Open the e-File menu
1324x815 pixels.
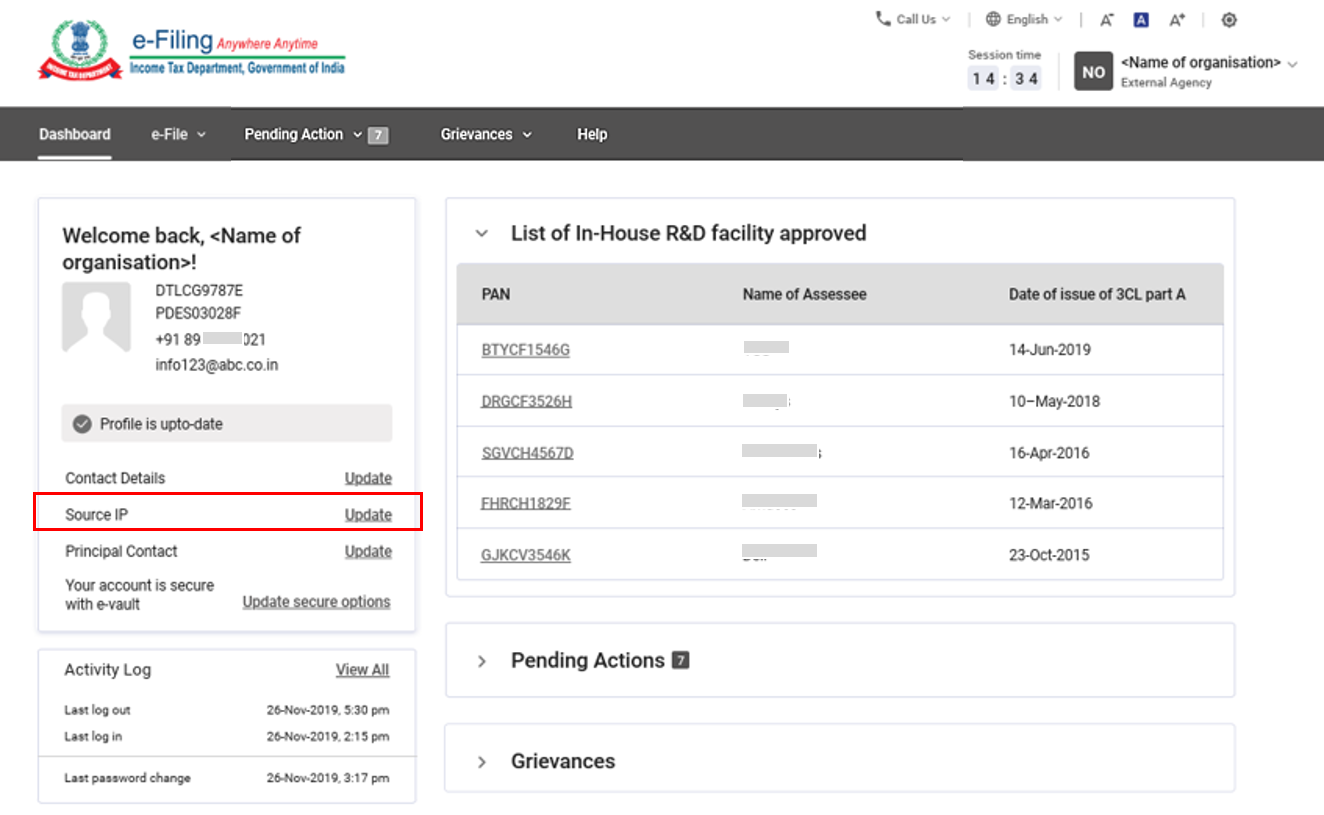[178, 134]
